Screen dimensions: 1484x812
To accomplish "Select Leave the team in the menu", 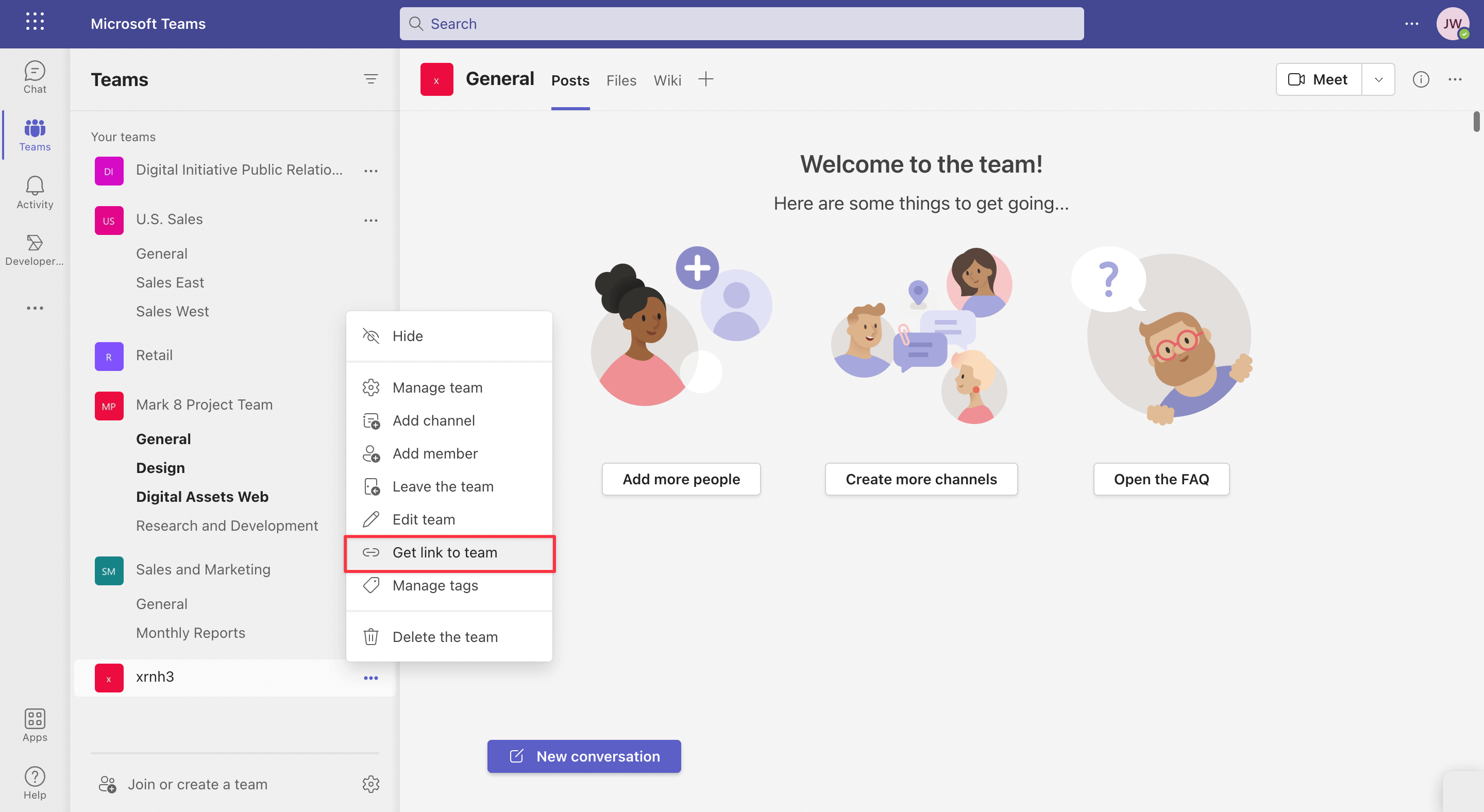I will tap(449, 486).
